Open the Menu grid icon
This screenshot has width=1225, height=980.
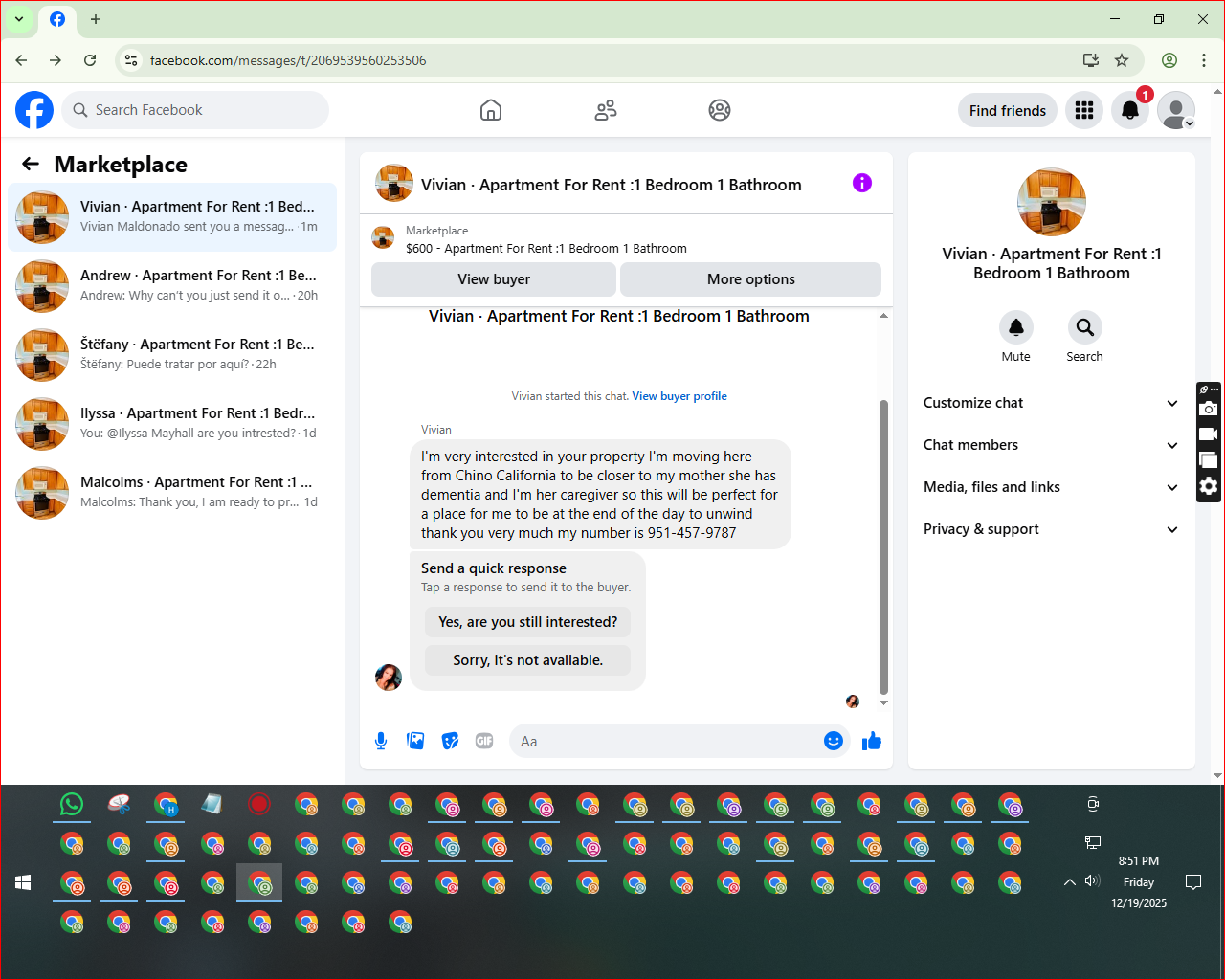1084,110
